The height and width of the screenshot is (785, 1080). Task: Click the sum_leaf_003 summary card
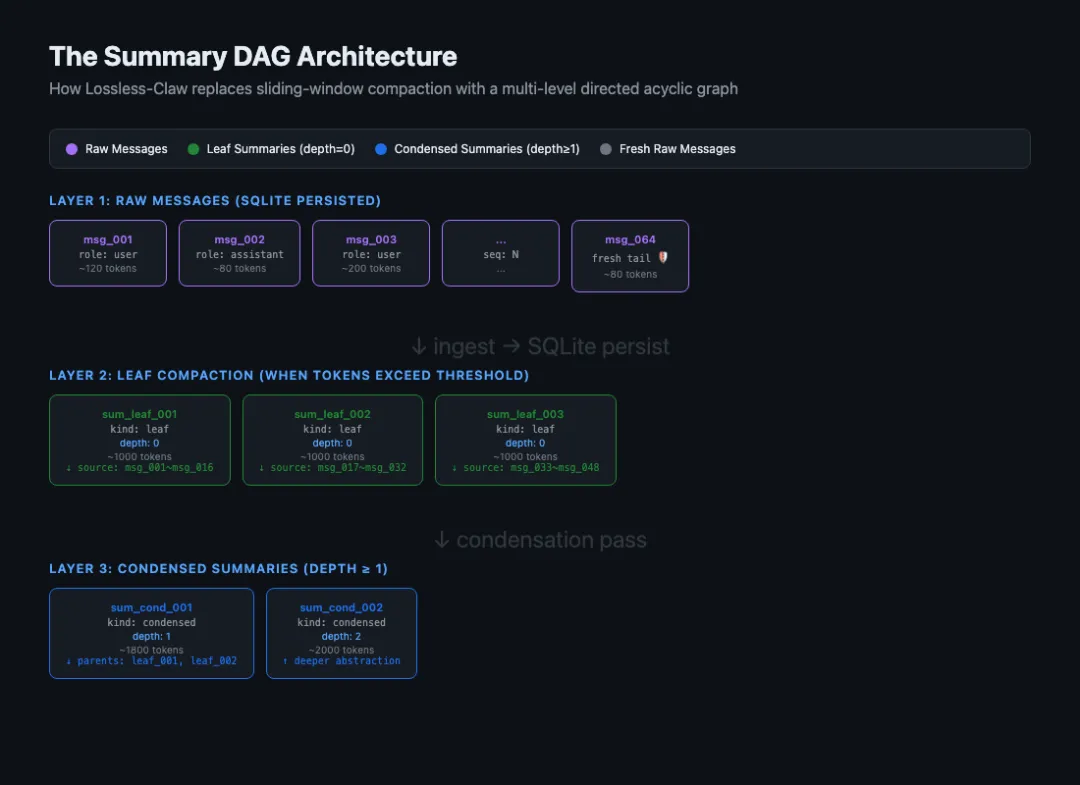click(x=525, y=440)
